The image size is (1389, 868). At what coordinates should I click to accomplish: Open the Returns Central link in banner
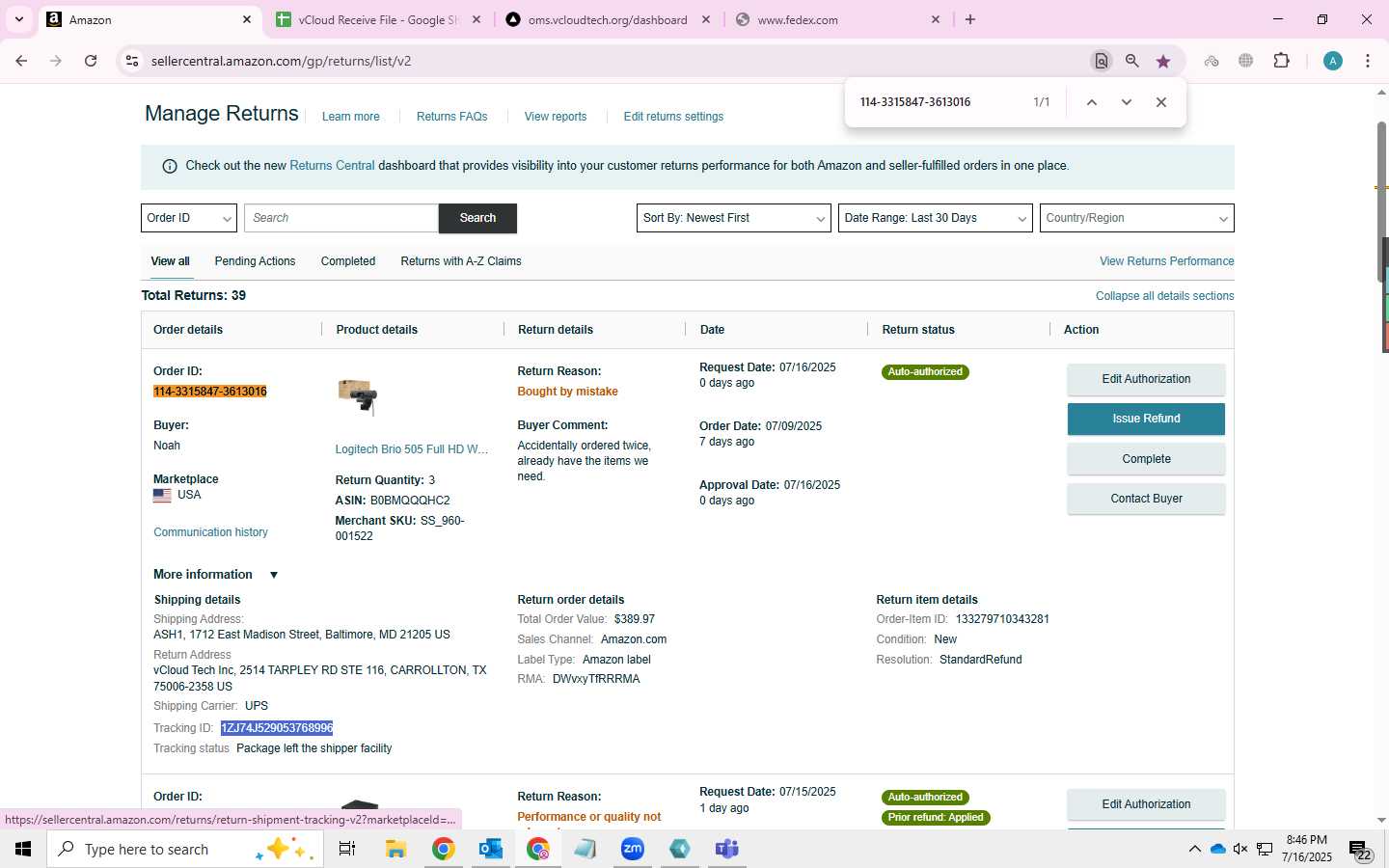click(332, 166)
